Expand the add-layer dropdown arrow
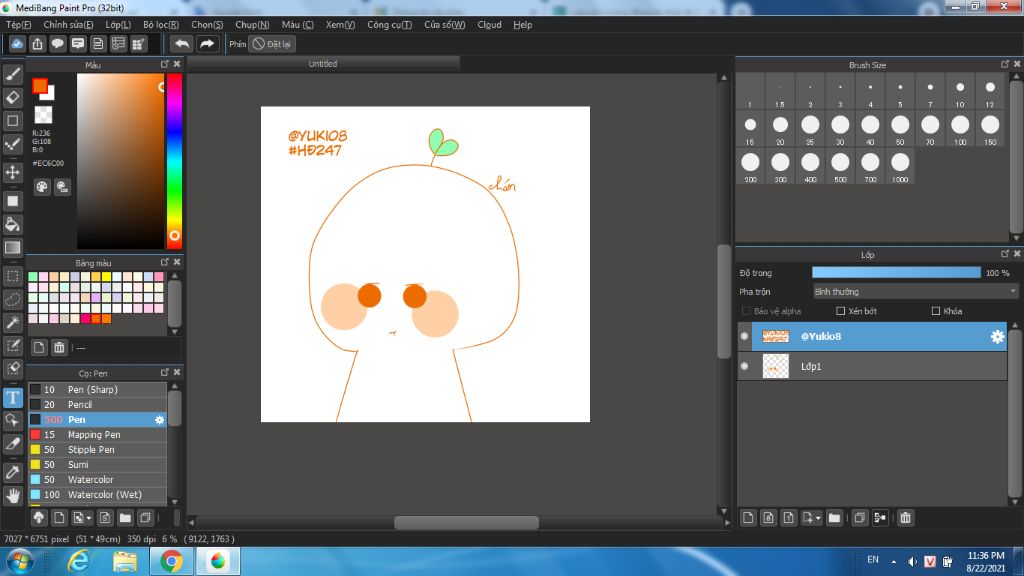The image size is (1024, 576). (x=819, y=518)
